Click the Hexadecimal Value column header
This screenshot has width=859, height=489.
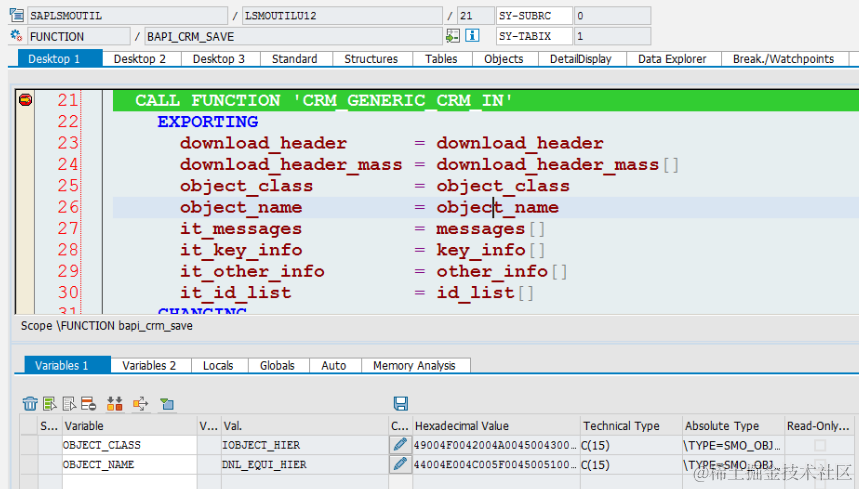[496, 425]
